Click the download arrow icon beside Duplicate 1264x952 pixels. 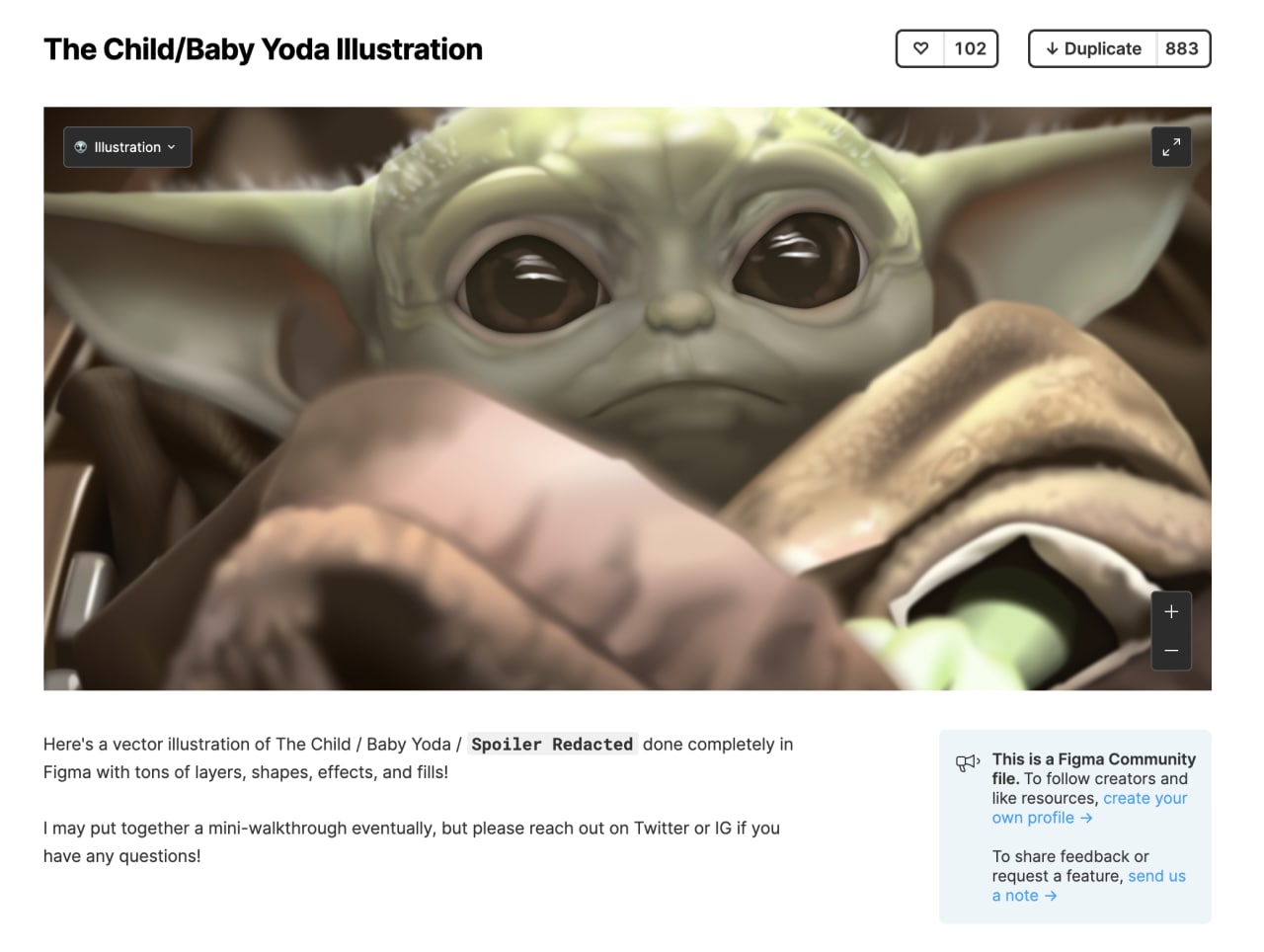click(x=1053, y=48)
